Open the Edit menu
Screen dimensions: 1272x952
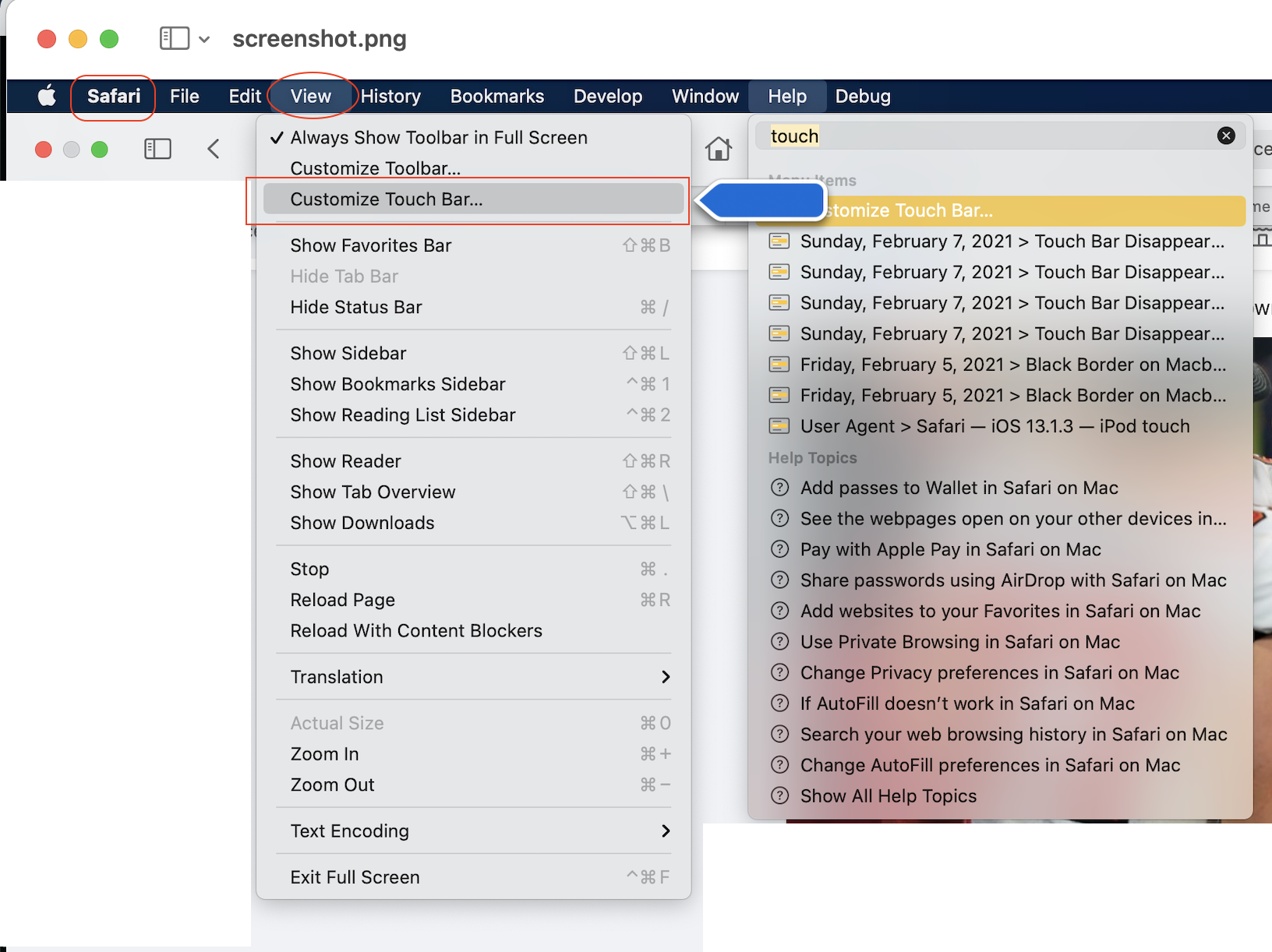[245, 96]
